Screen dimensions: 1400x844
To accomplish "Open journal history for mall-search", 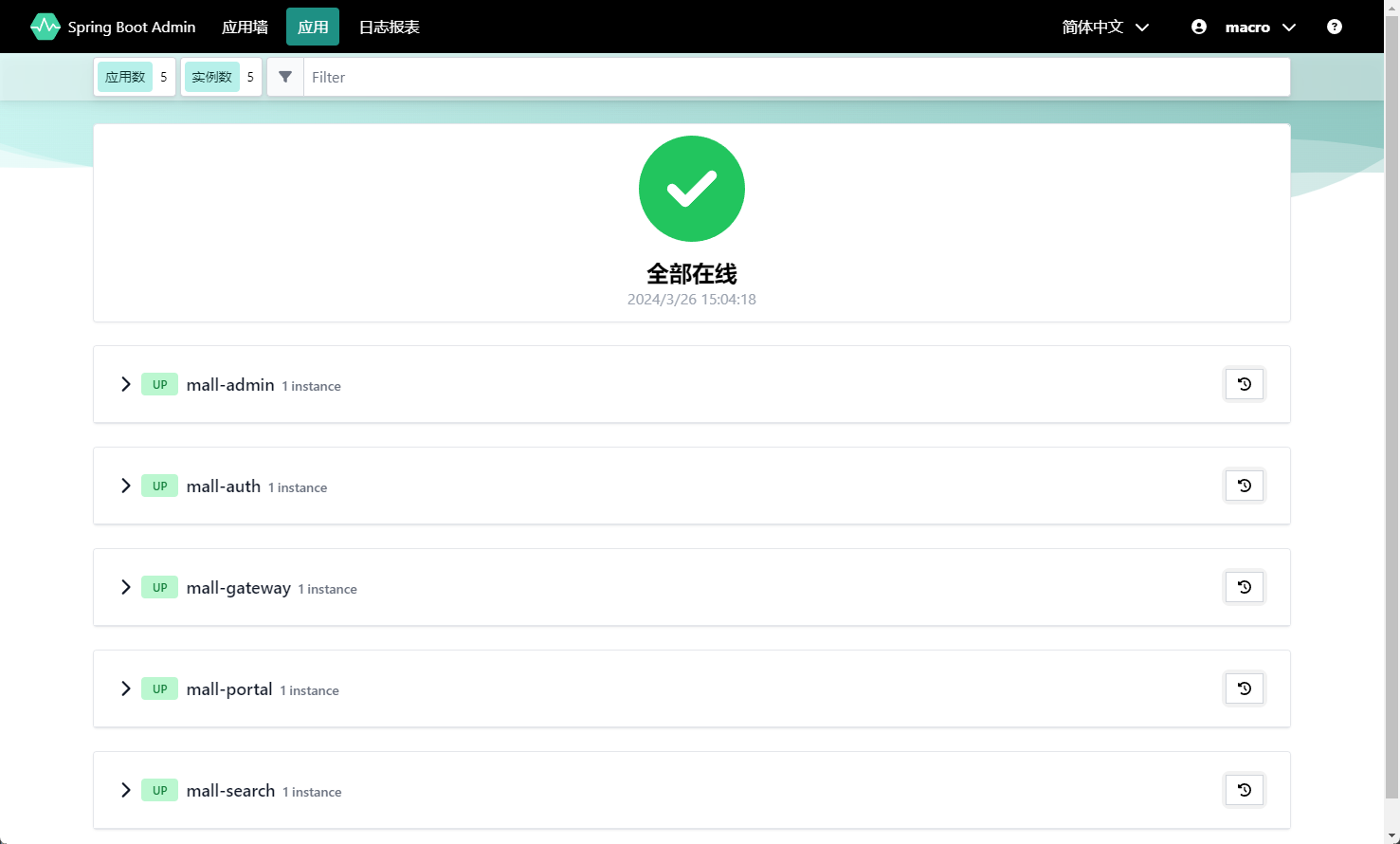I will click(1245, 790).
